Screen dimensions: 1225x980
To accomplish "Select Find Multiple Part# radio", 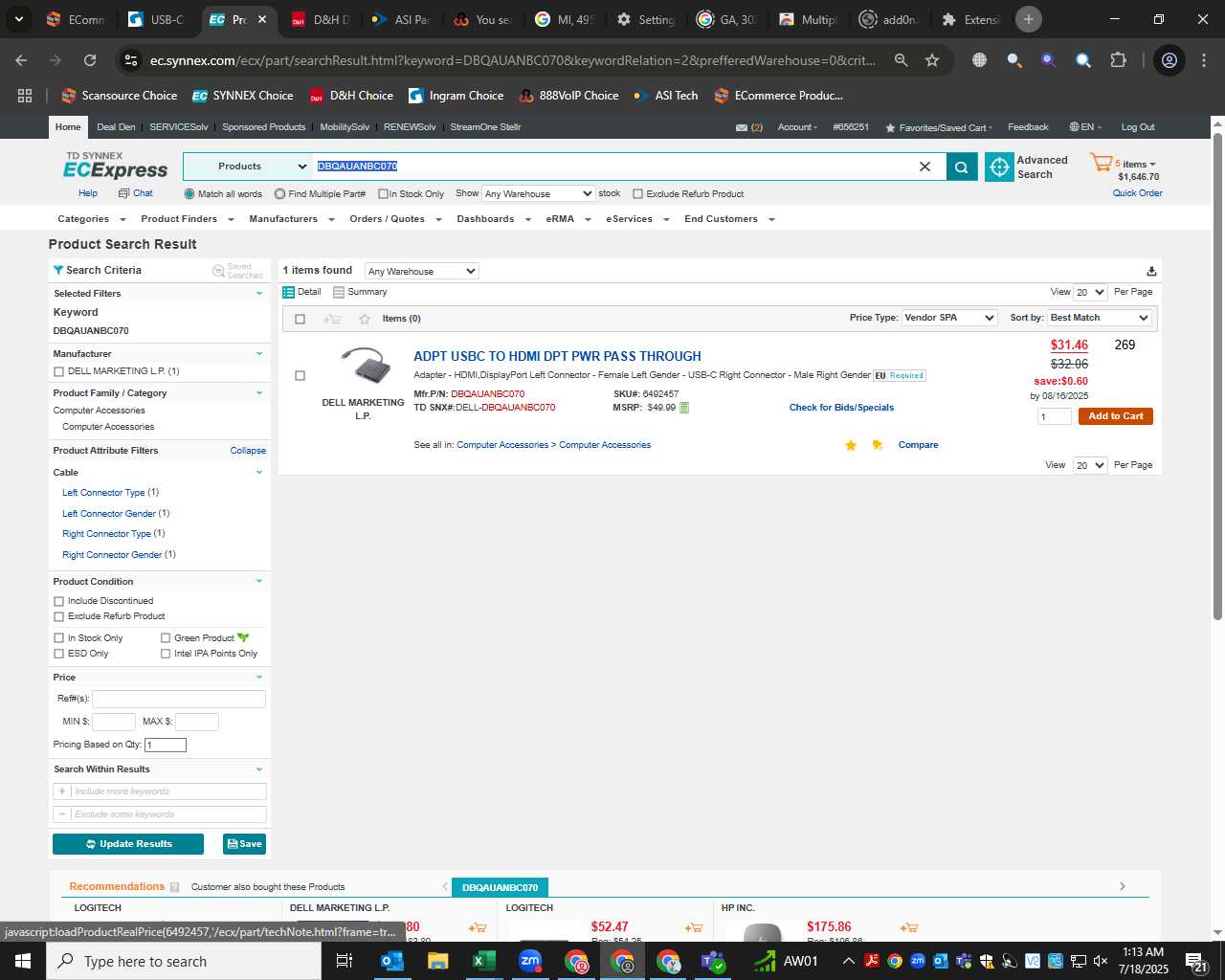I will click(x=279, y=194).
